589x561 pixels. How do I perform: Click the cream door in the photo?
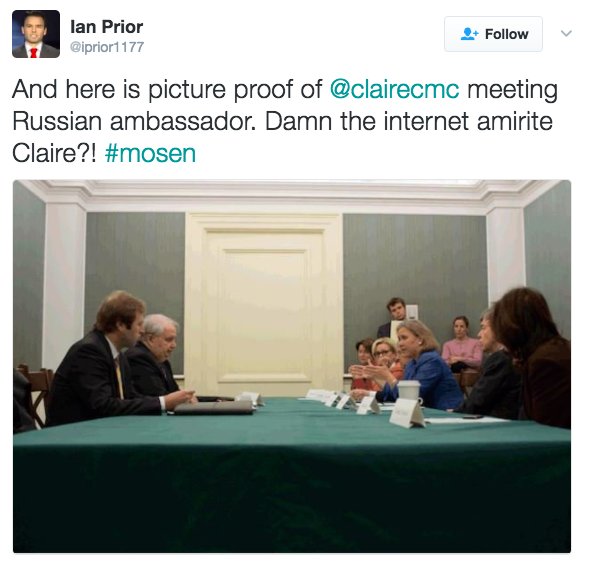click(x=264, y=304)
